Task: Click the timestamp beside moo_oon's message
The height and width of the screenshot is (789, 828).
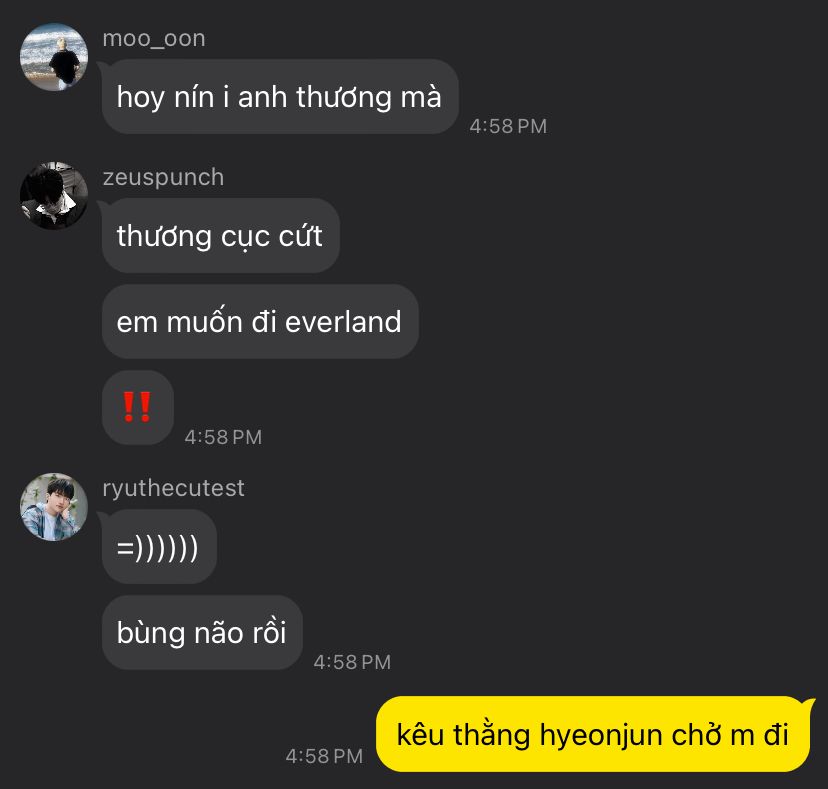Action: click(508, 126)
